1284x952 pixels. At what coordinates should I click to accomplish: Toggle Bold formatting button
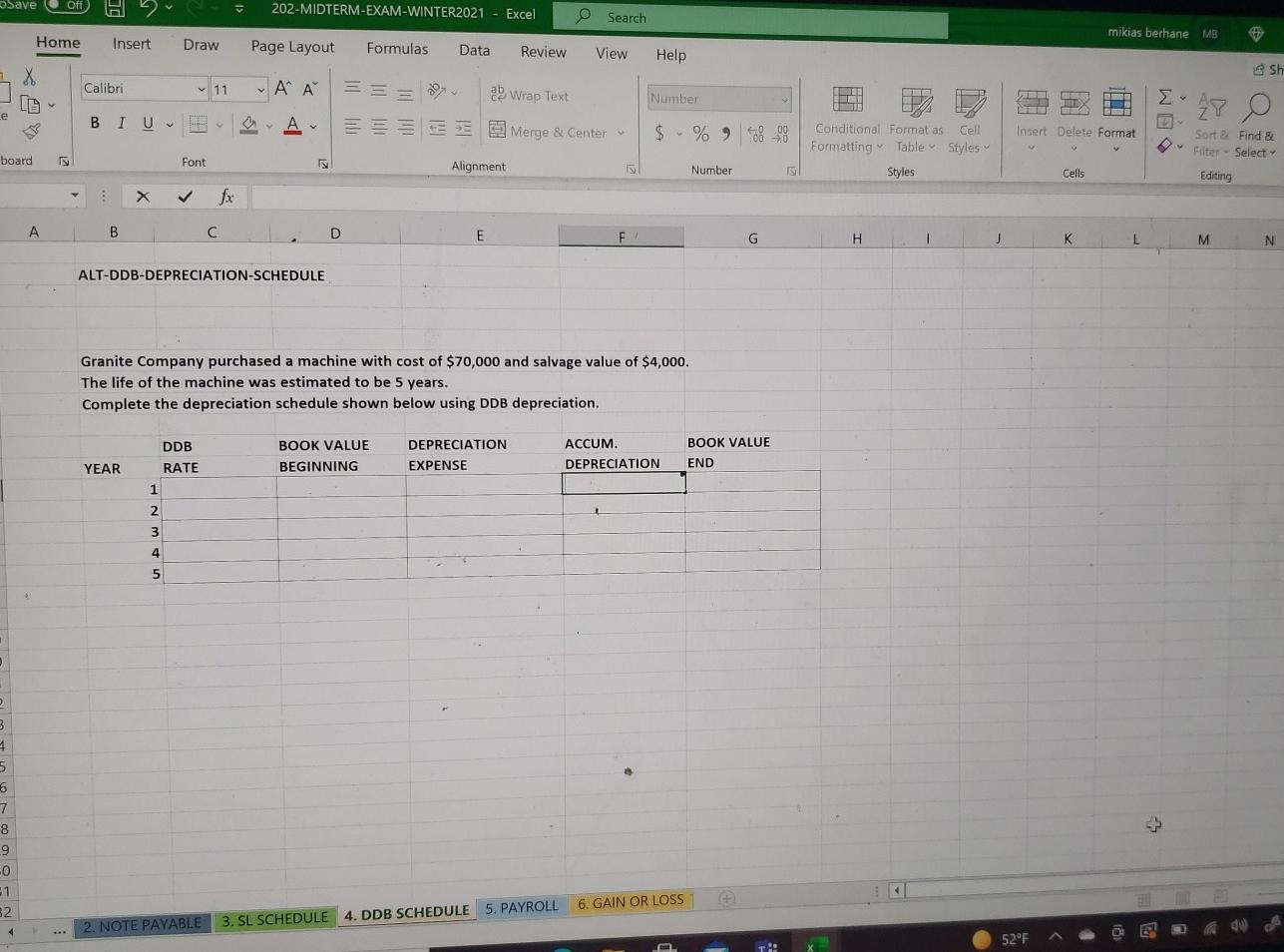coord(95,123)
